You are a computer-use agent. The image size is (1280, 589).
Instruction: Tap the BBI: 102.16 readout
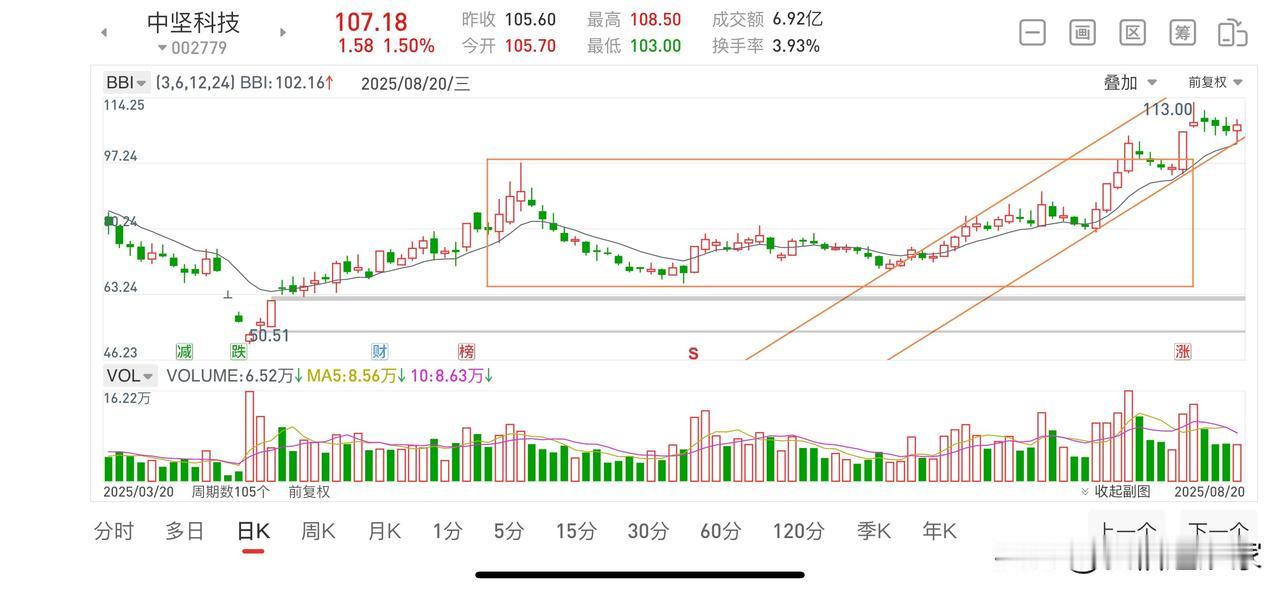289,83
